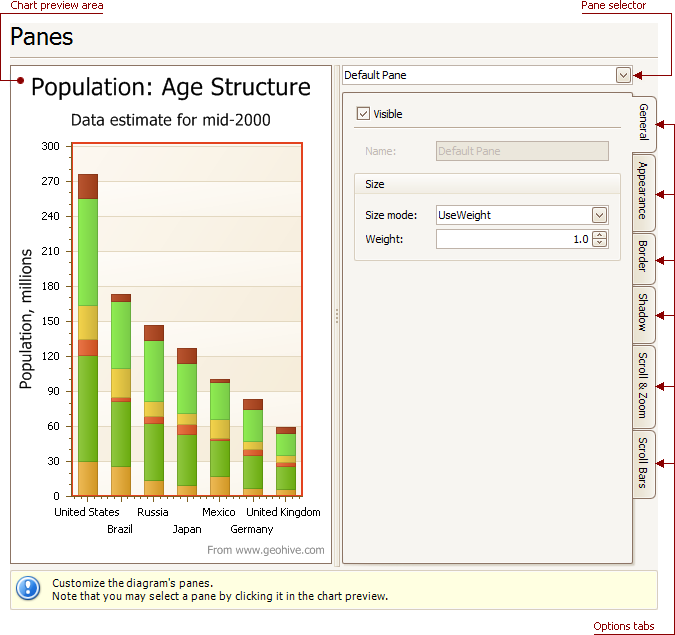Click the blue information icon
The height and width of the screenshot is (635, 675).
coord(30,589)
